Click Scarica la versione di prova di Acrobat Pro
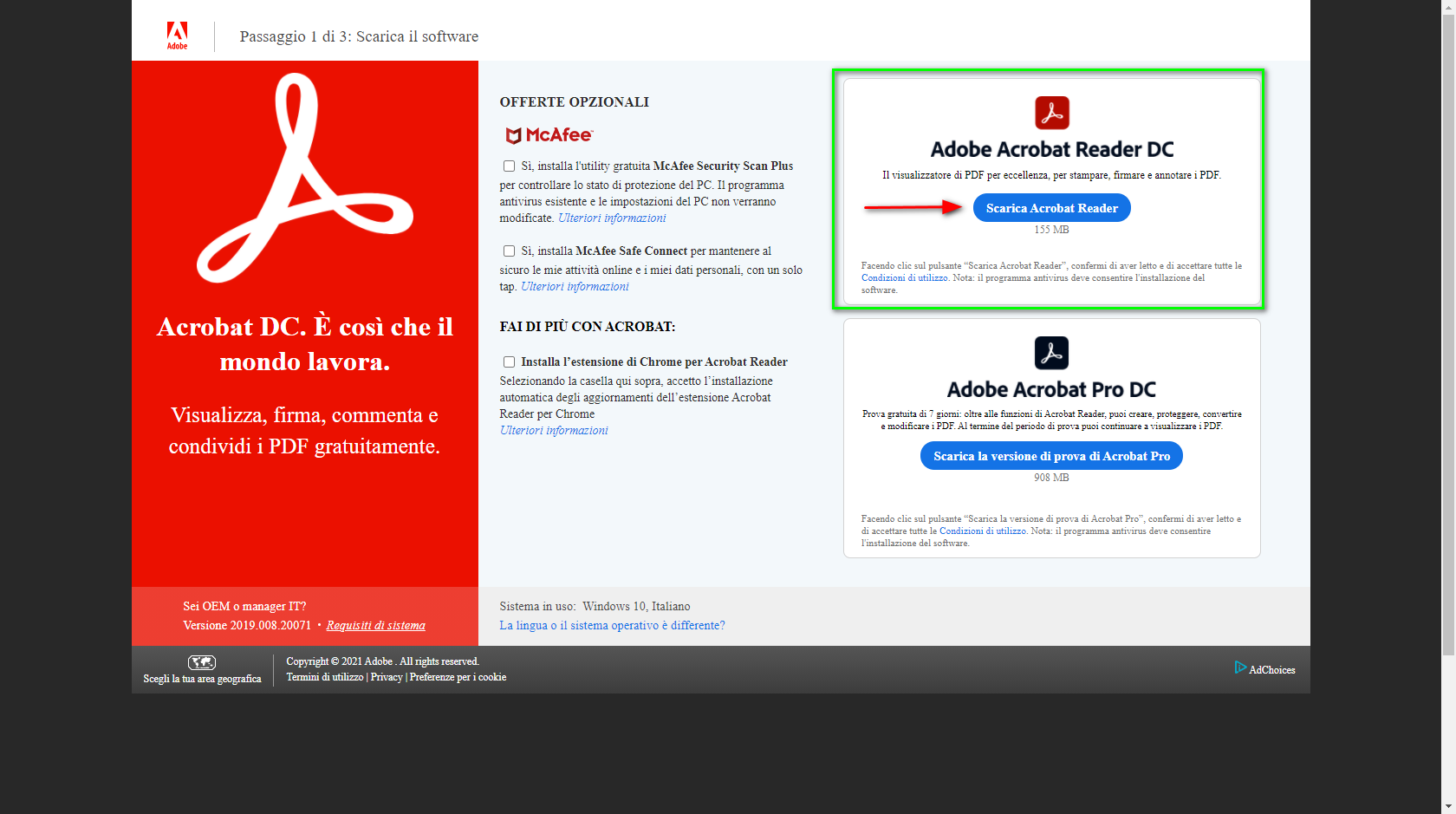Viewport: 1456px width, 814px height. point(1051,456)
